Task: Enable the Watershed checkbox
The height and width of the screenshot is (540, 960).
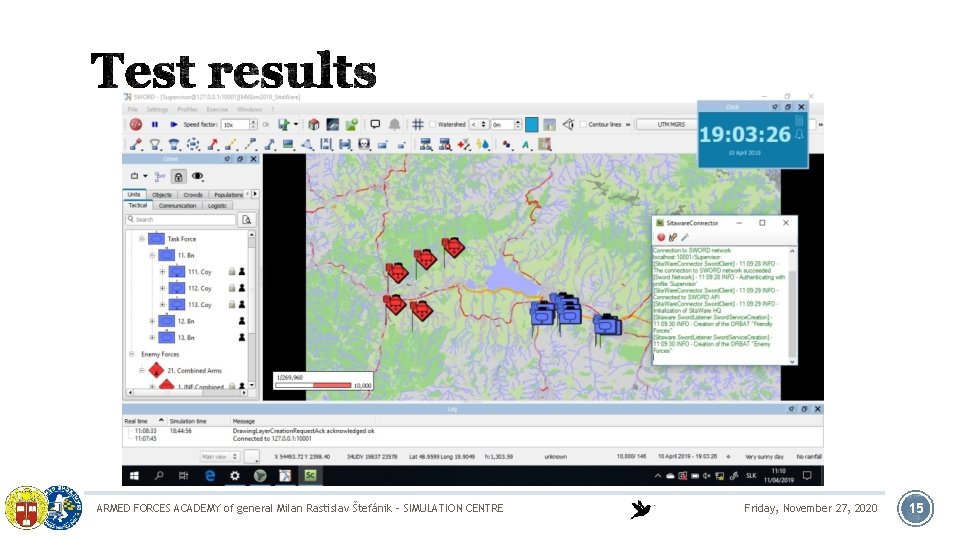Action: pyautogui.click(x=432, y=124)
